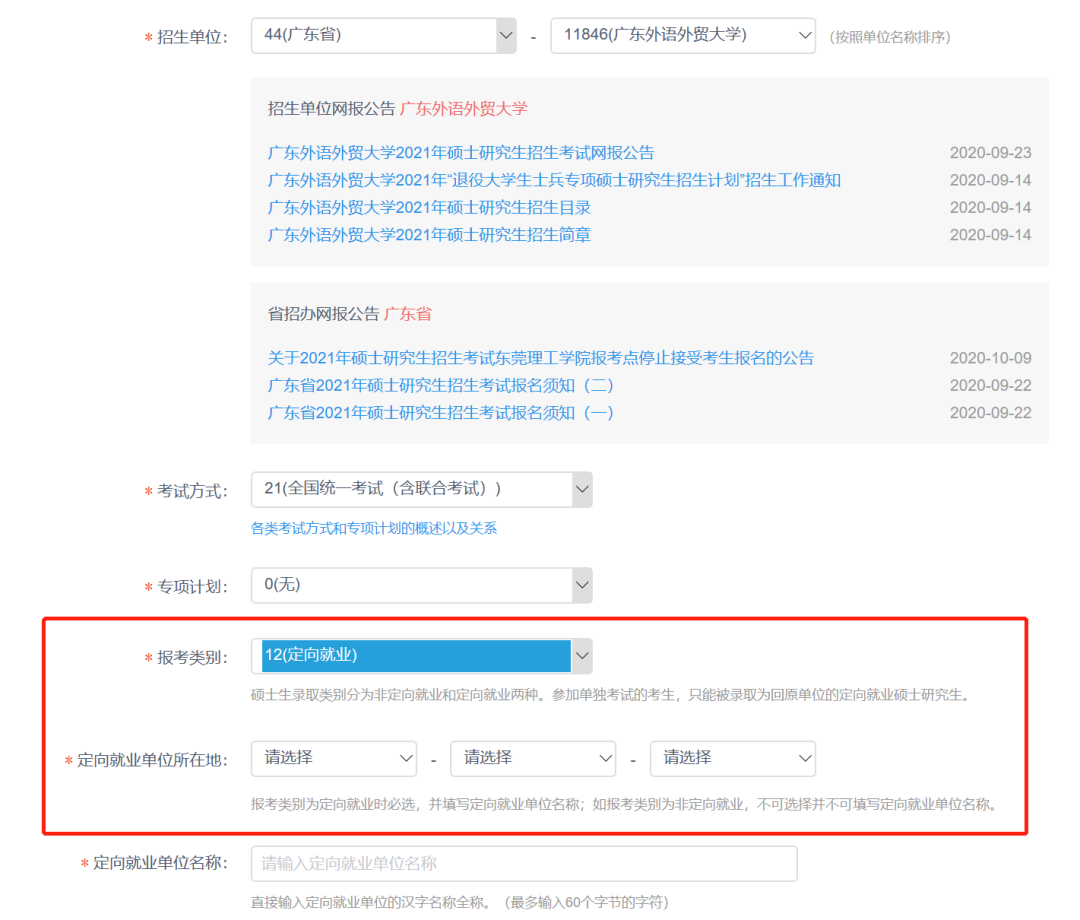Image resolution: width=1080 pixels, height=920 pixels.
Task: Expand the 专项计划 dropdown showing 0(无)
Action: (410, 586)
